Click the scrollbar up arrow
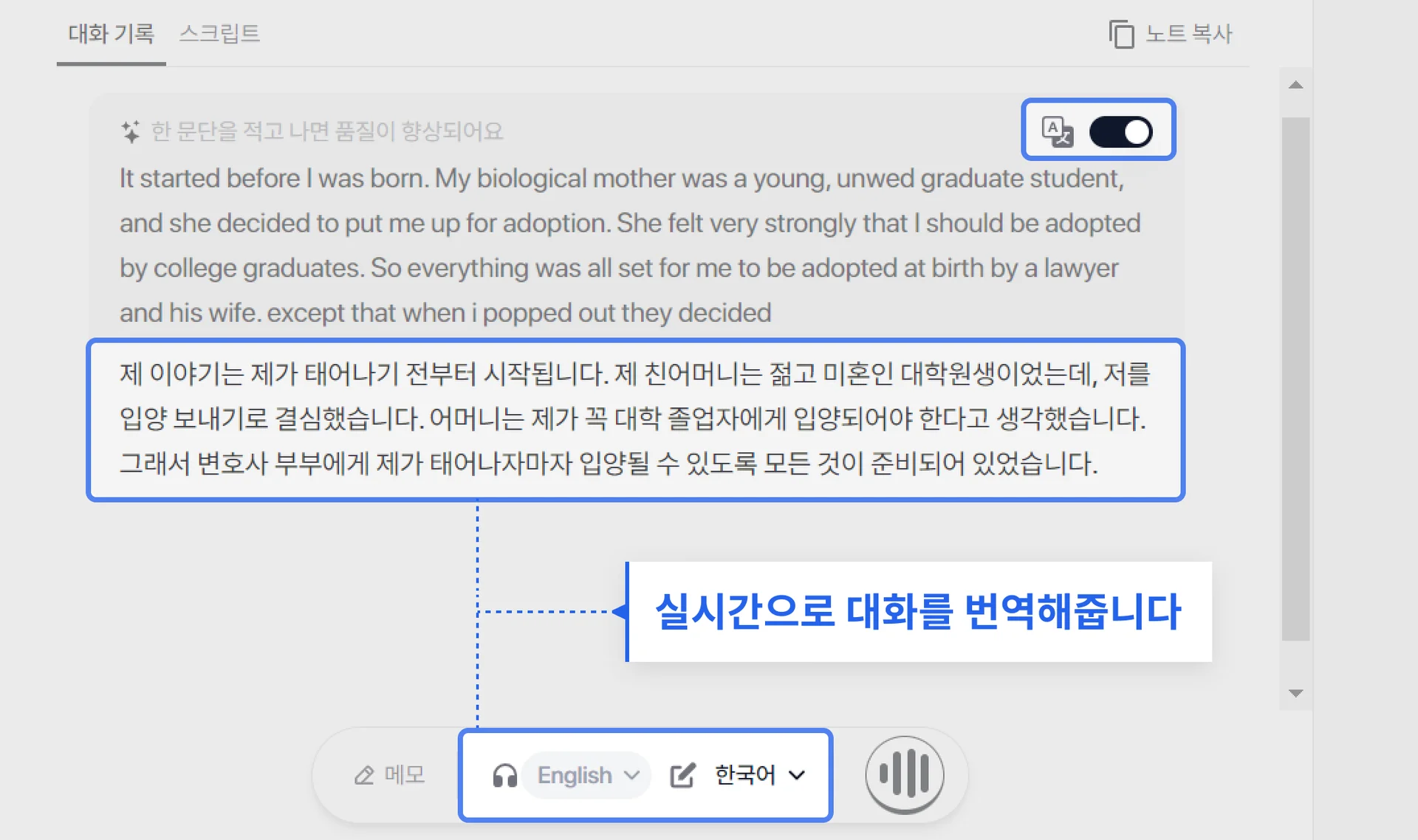The height and width of the screenshot is (840, 1418). point(1295,85)
